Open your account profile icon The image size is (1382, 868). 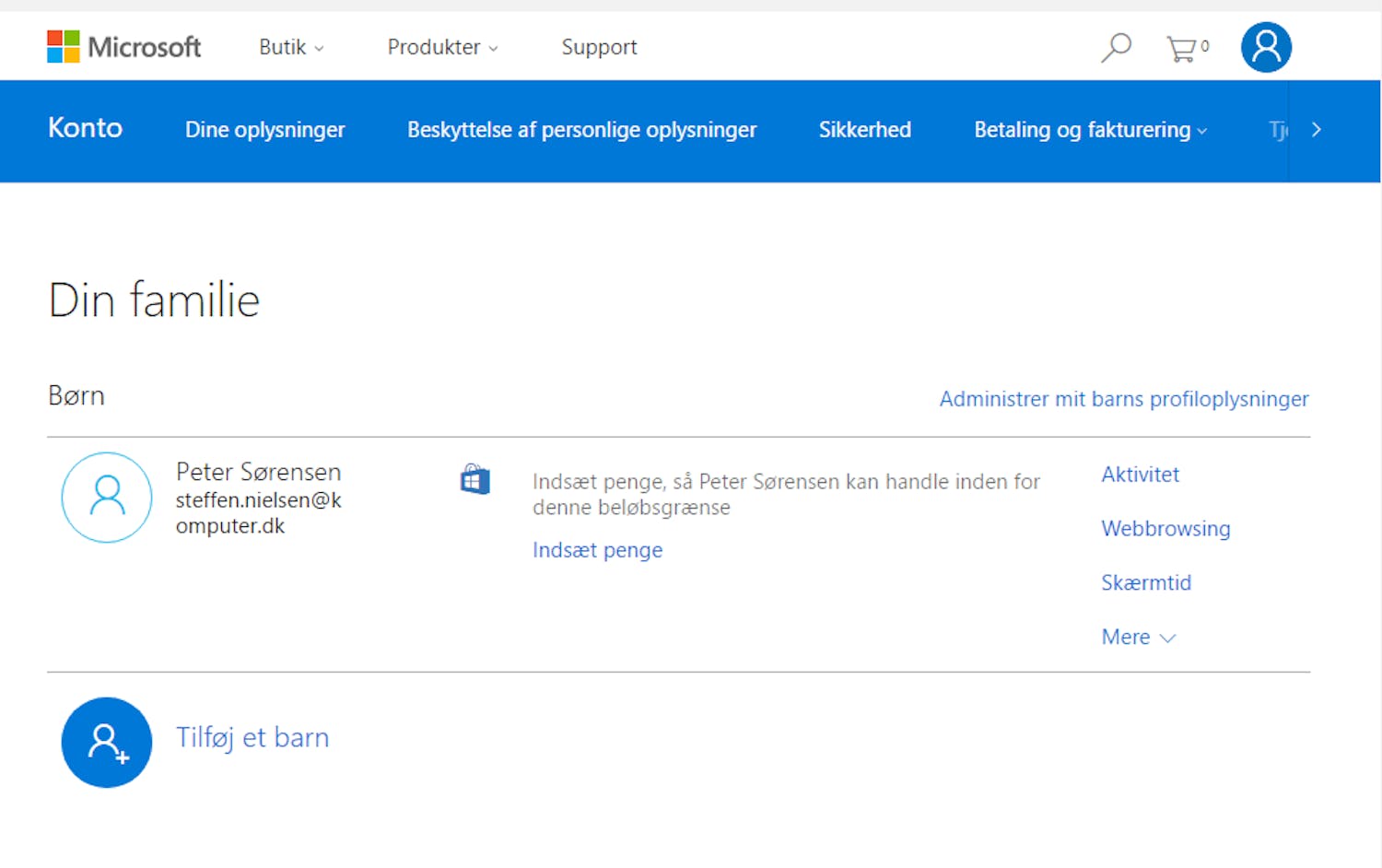tap(1265, 47)
